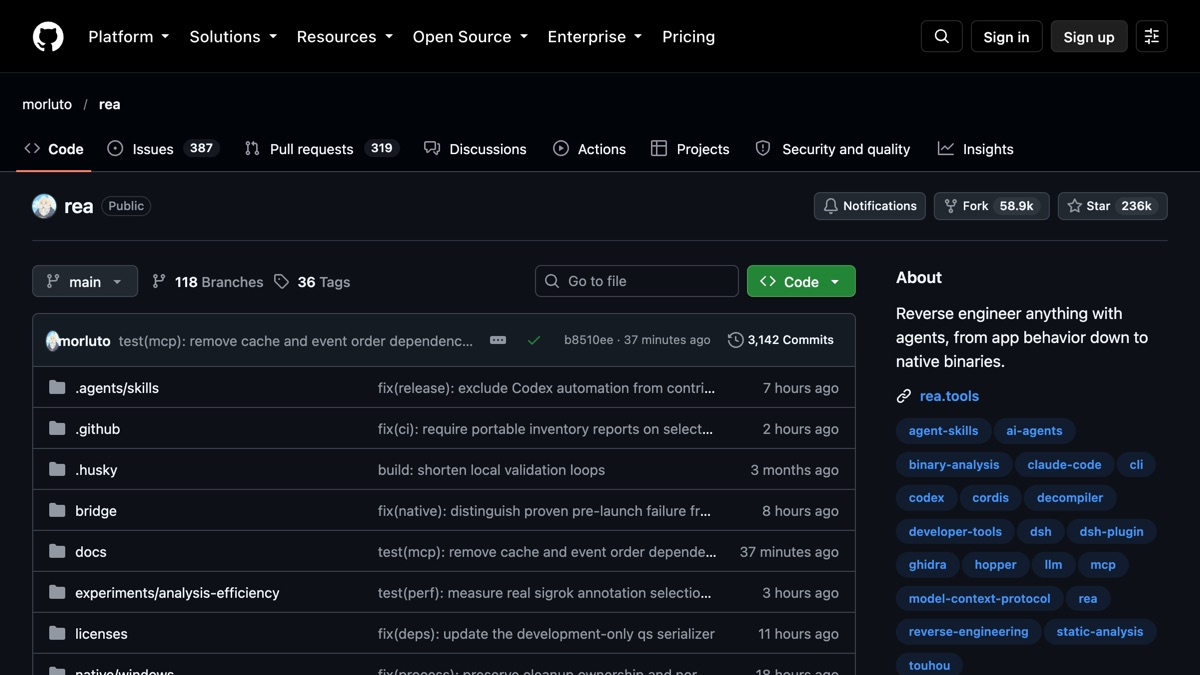The height and width of the screenshot is (675, 1200).
Task: Open the Open Source dropdown menu
Action: (470, 37)
